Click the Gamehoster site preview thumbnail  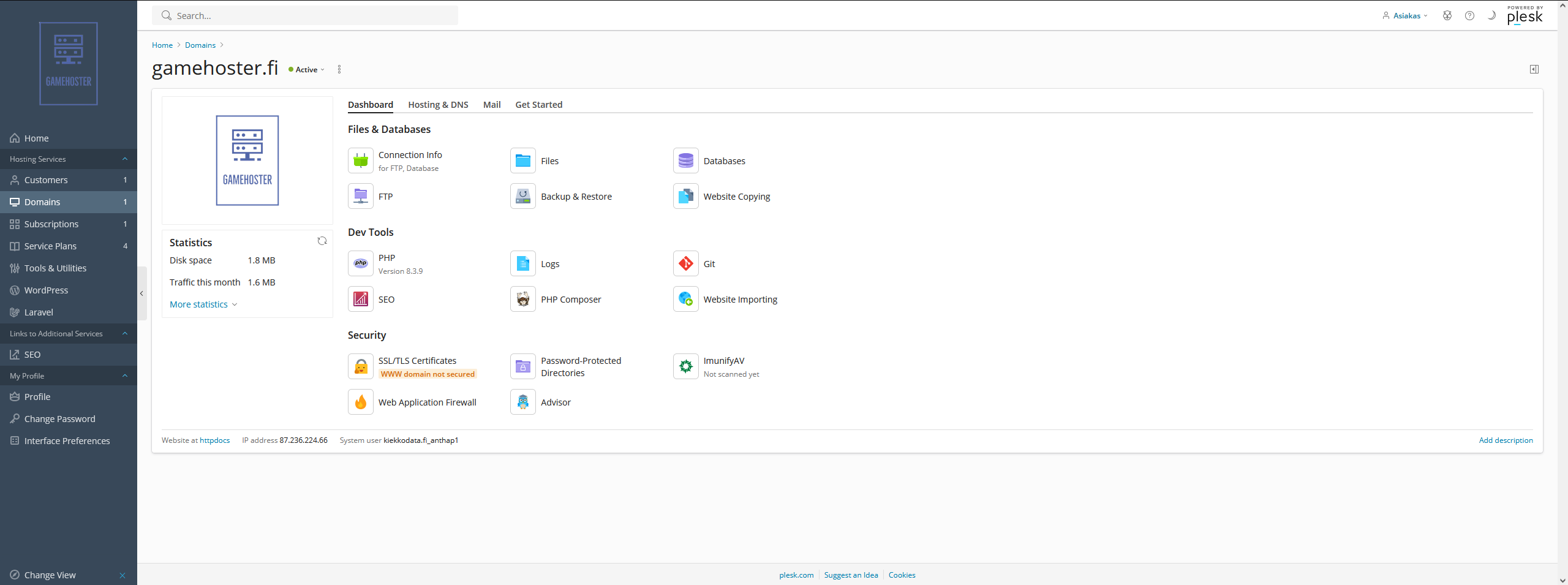click(x=247, y=160)
